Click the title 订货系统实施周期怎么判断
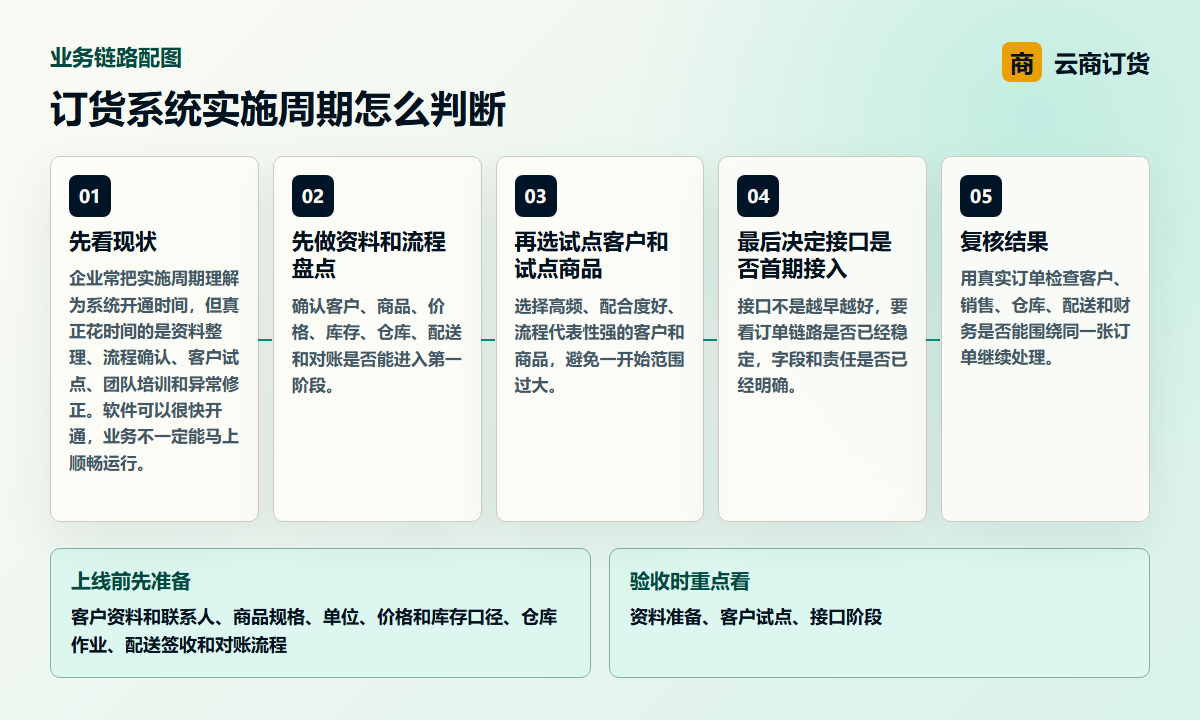This screenshot has width=1200, height=720. coord(278,109)
